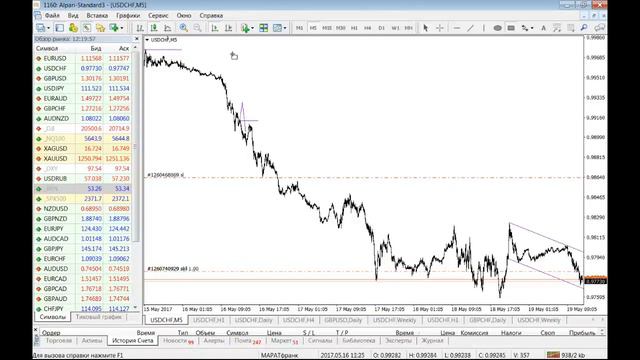Open dropdown arrow beside green plus icon

point(122,28)
